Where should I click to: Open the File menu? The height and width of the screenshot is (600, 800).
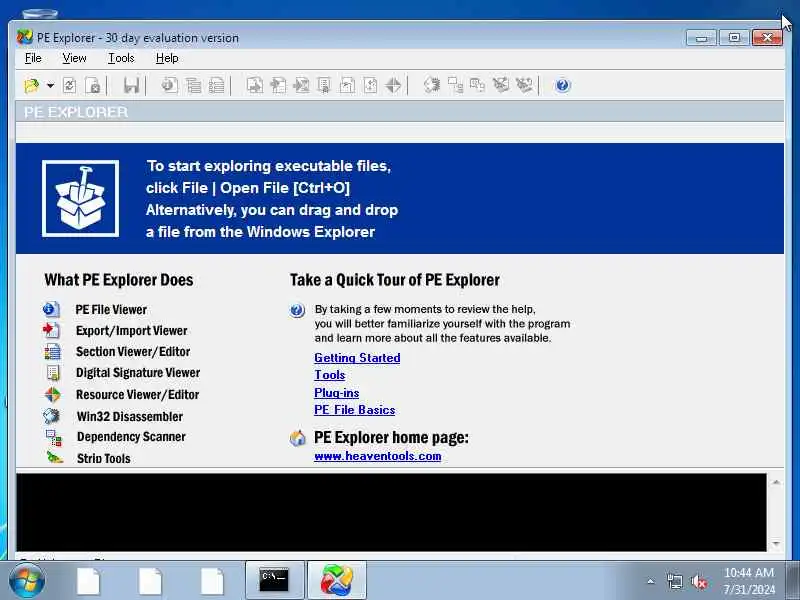click(33, 58)
